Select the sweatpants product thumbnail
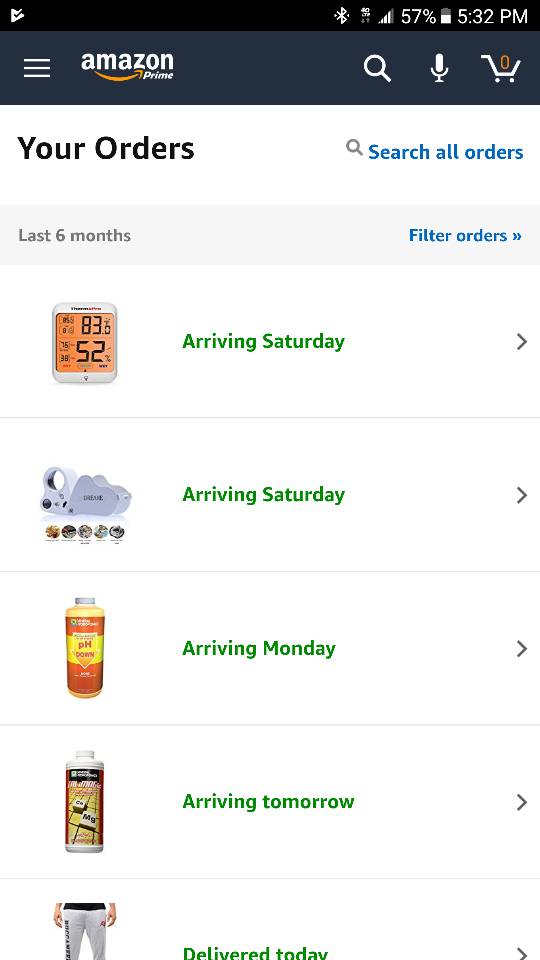Image resolution: width=540 pixels, height=960 pixels. [84, 931]
